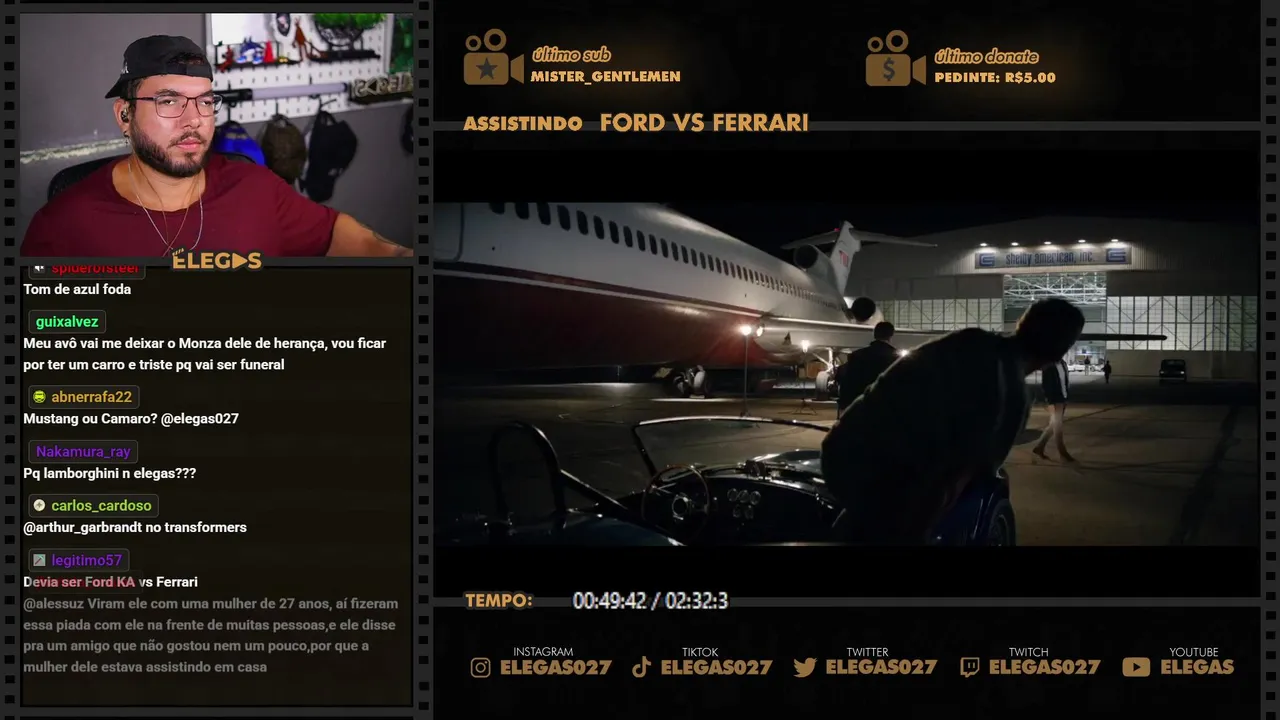Click the 'Pq lamborghini n elegas???' message
The height and width of the screenshot is (720, 1280).
click(x=110, y=473)
